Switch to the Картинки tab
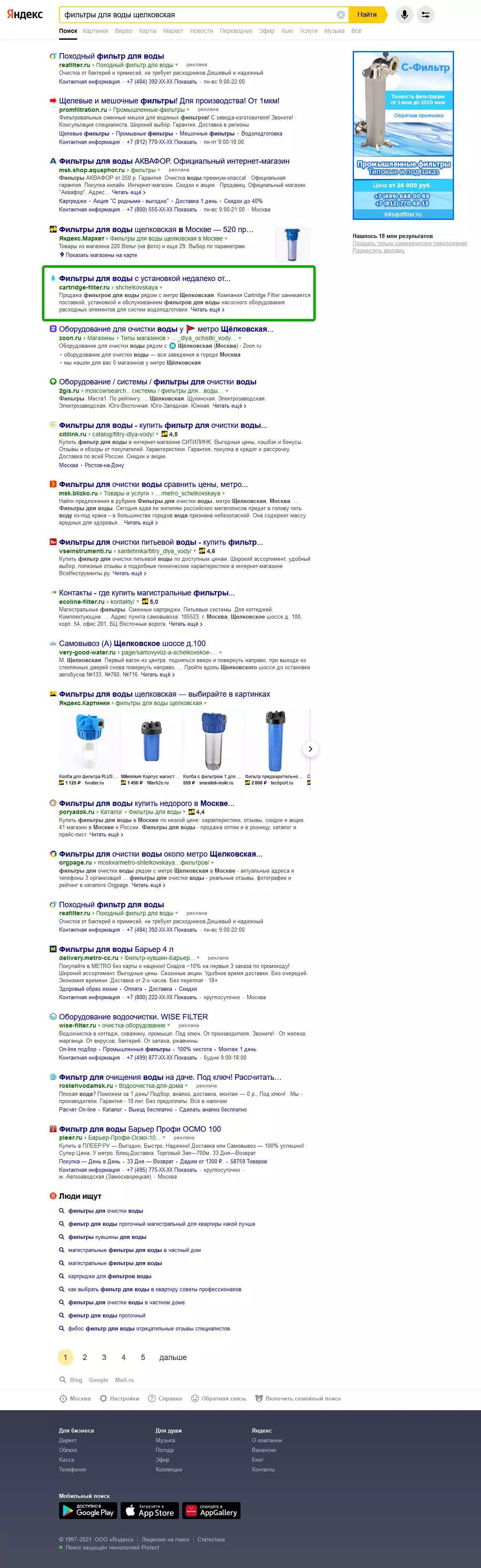Image resolution: width=481 pixels, height=1568 pixels. tap(96, 31)
